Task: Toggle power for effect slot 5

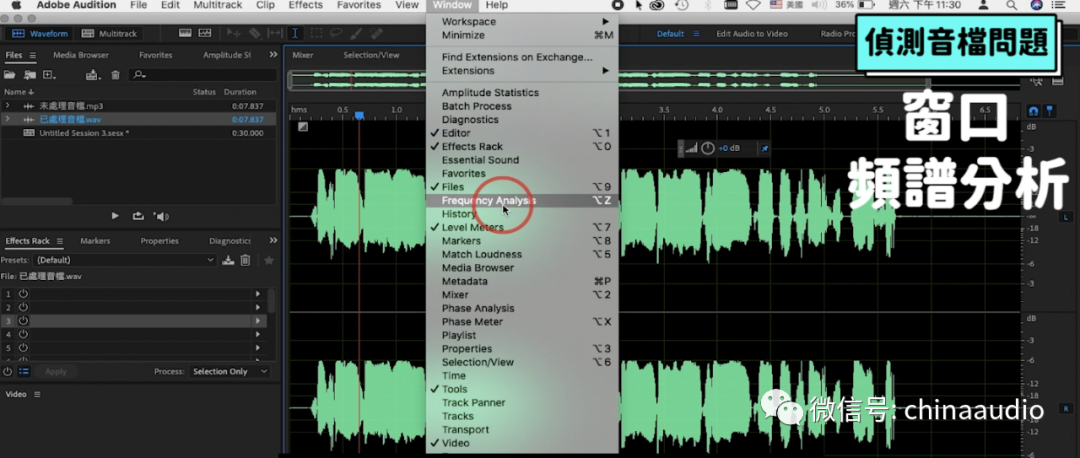Action: point(23,348)
